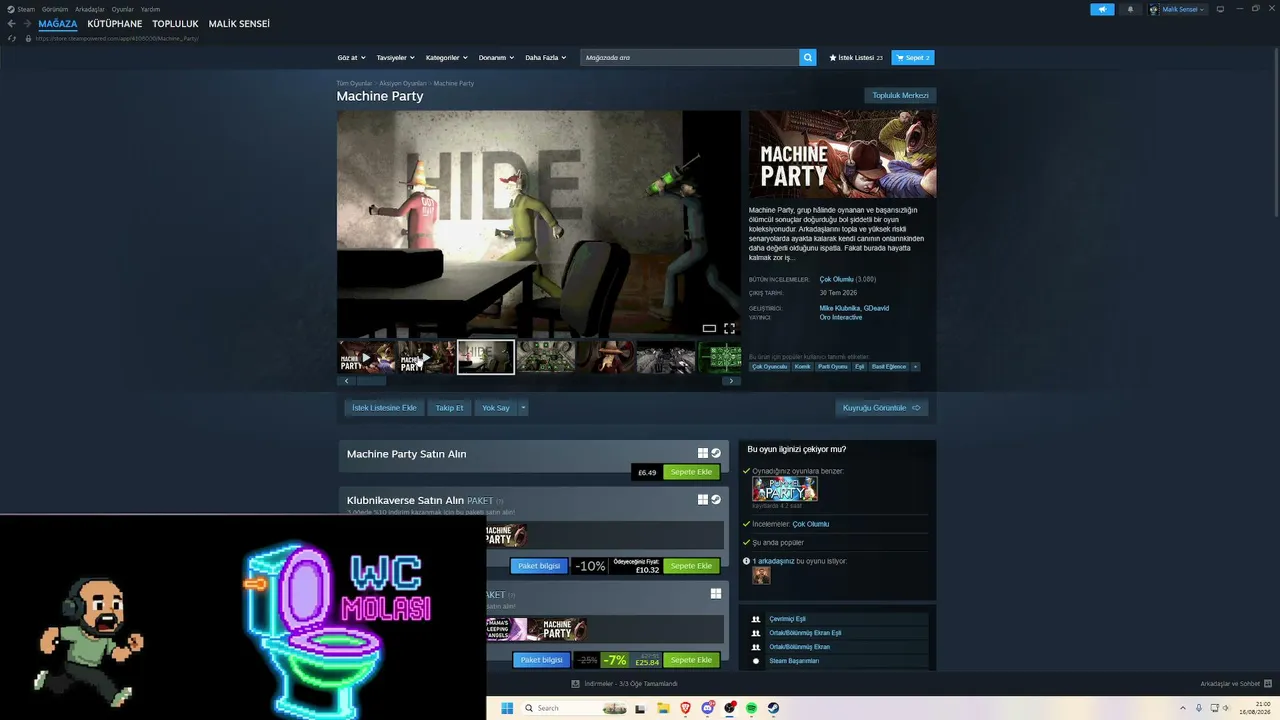The image size is (1280, 720).
Task: Click the Yok Say button
Action: 496,408
